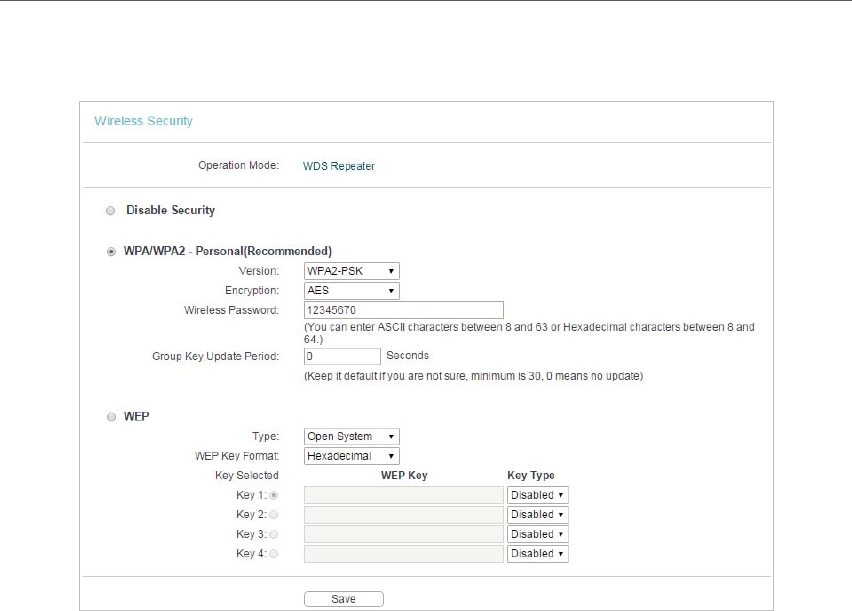The image size is (852, 611).
Task: Click the Wireless Password input field
Action: click(403, 310)
